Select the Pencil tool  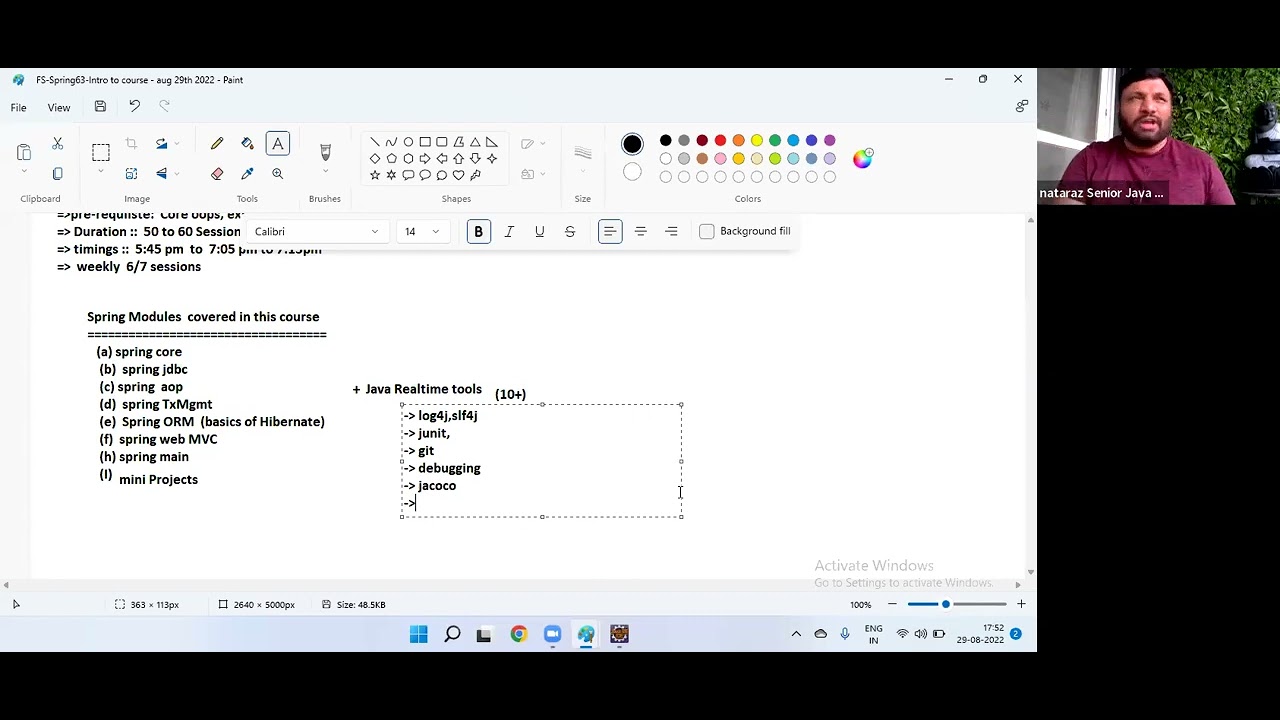pyautogui.click(x=217, y=145)
